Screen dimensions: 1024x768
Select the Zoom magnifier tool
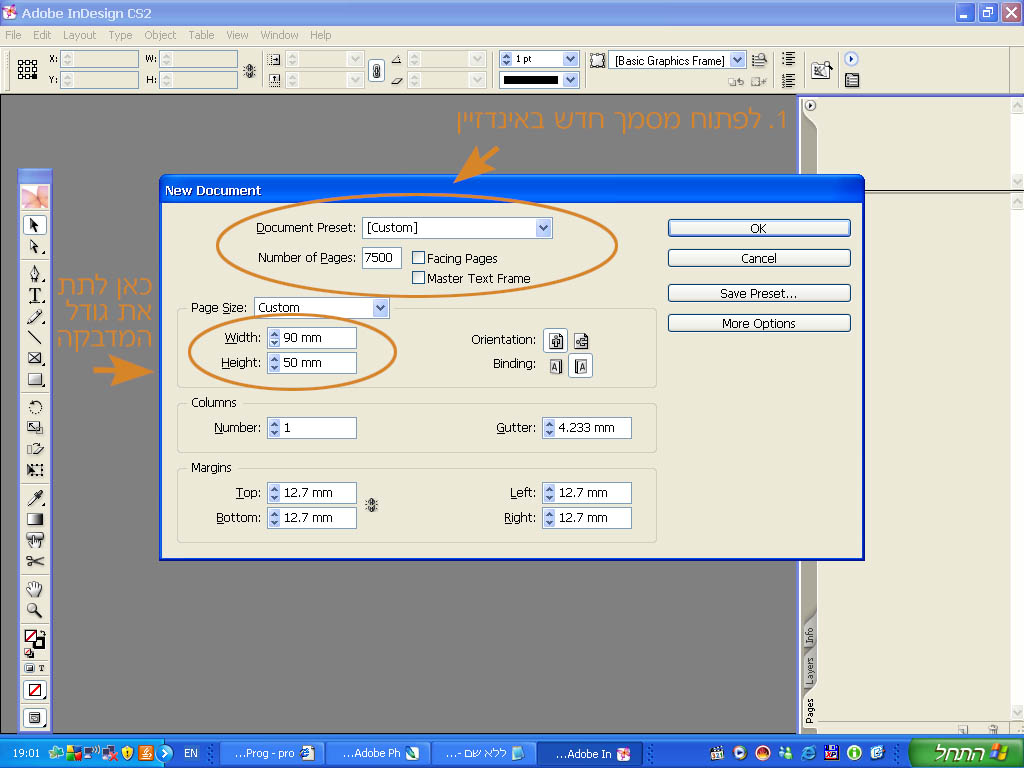click(35, 611)
